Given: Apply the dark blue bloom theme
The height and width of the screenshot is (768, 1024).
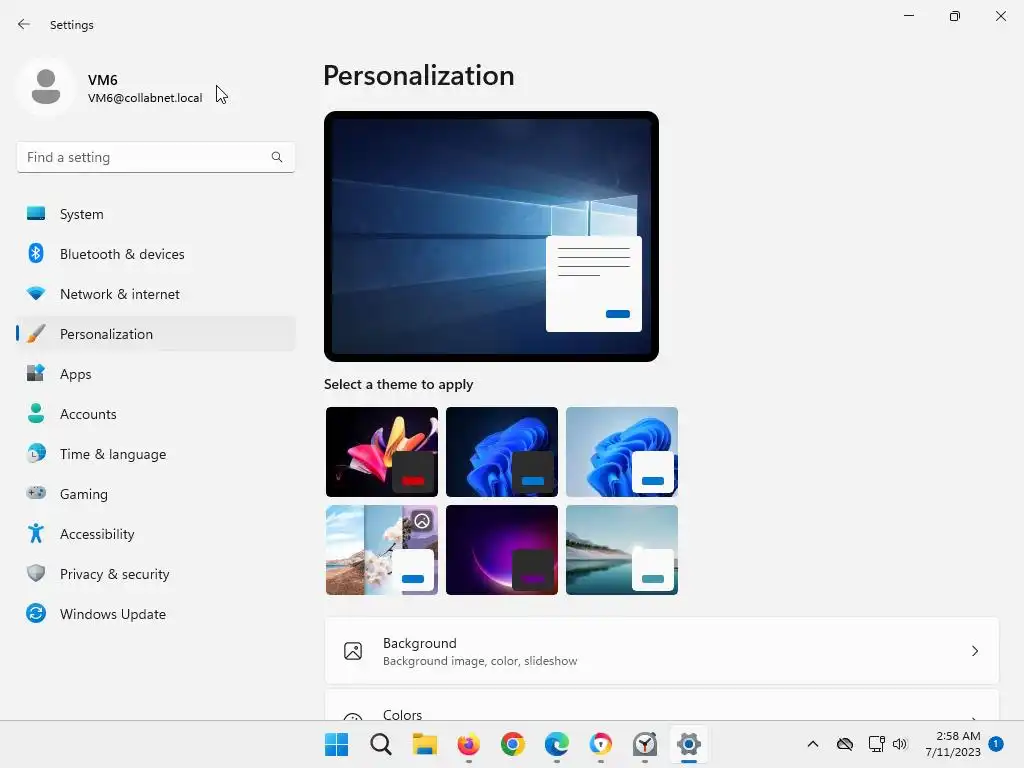Looking at the screenshot, I should coord(502,452).
